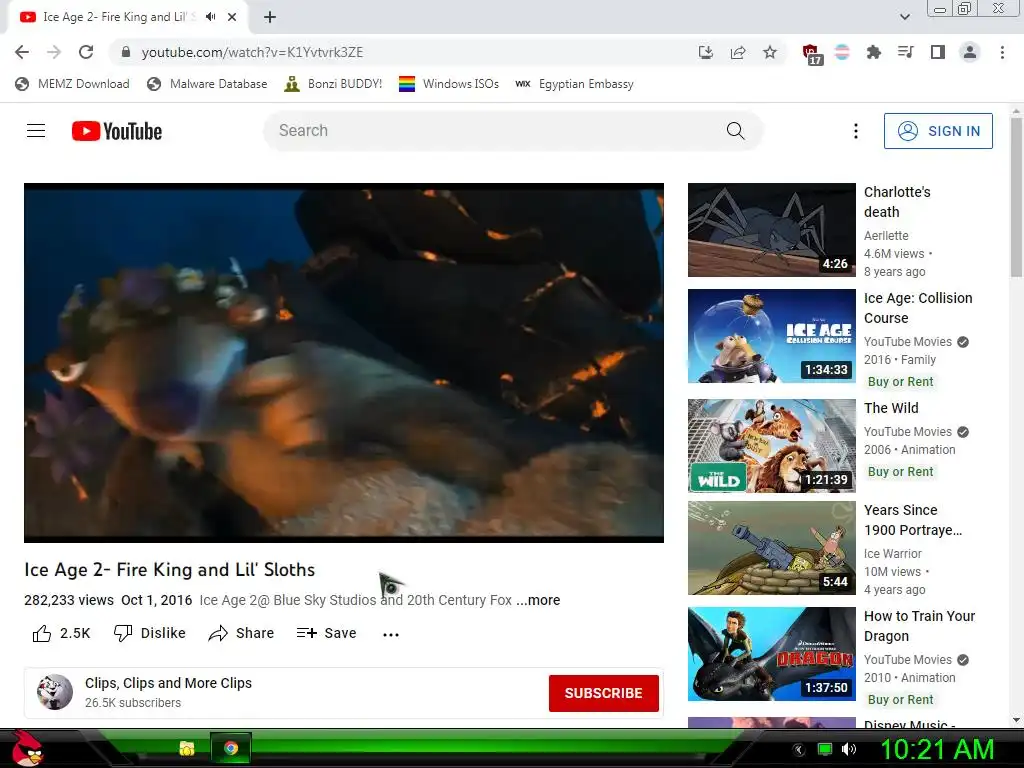Expand the description with ...more
This screenshot has width=1024, height=768.
538,600
